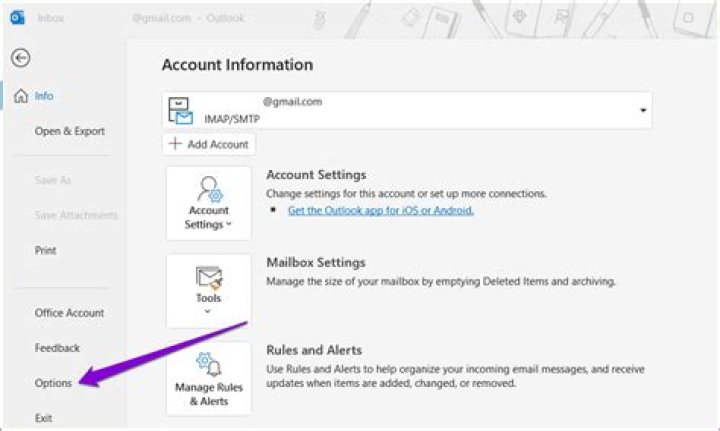Select Save Attachments in the sidebar
Image resolution: width=720 pixels, height=431 pixels.
76,215
